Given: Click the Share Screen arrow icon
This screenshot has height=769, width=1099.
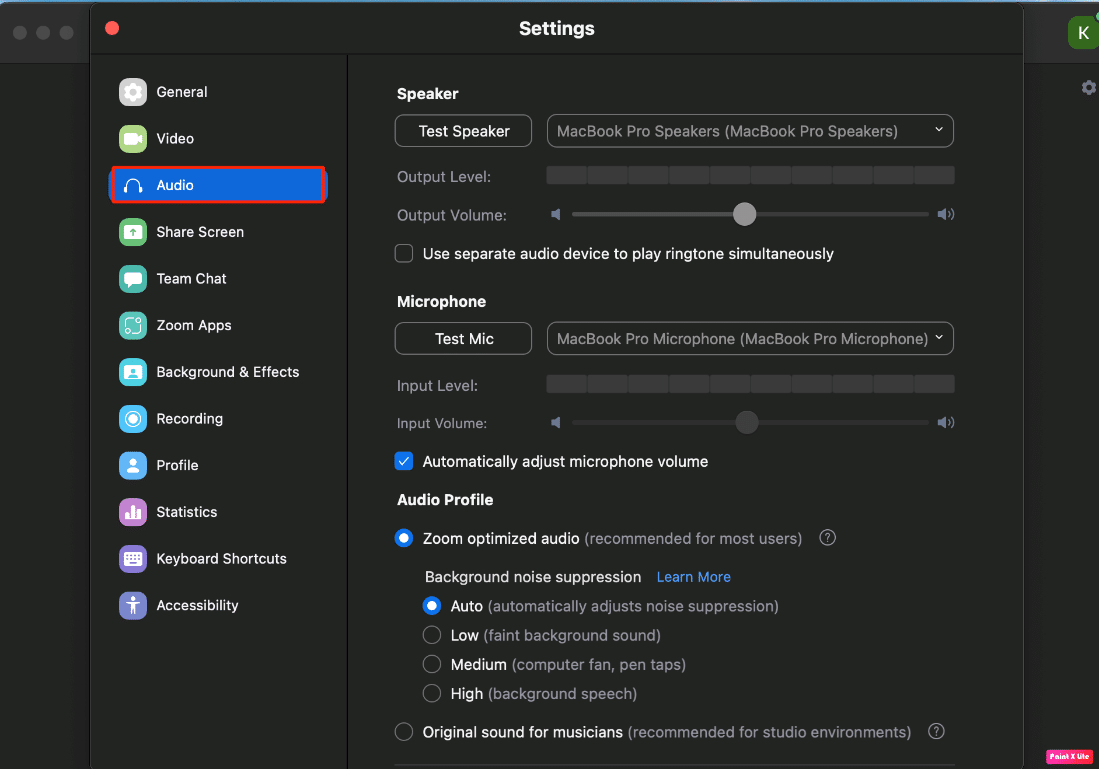Looking at the screenshot, I should pyautogui.click(x=132, y=232).
